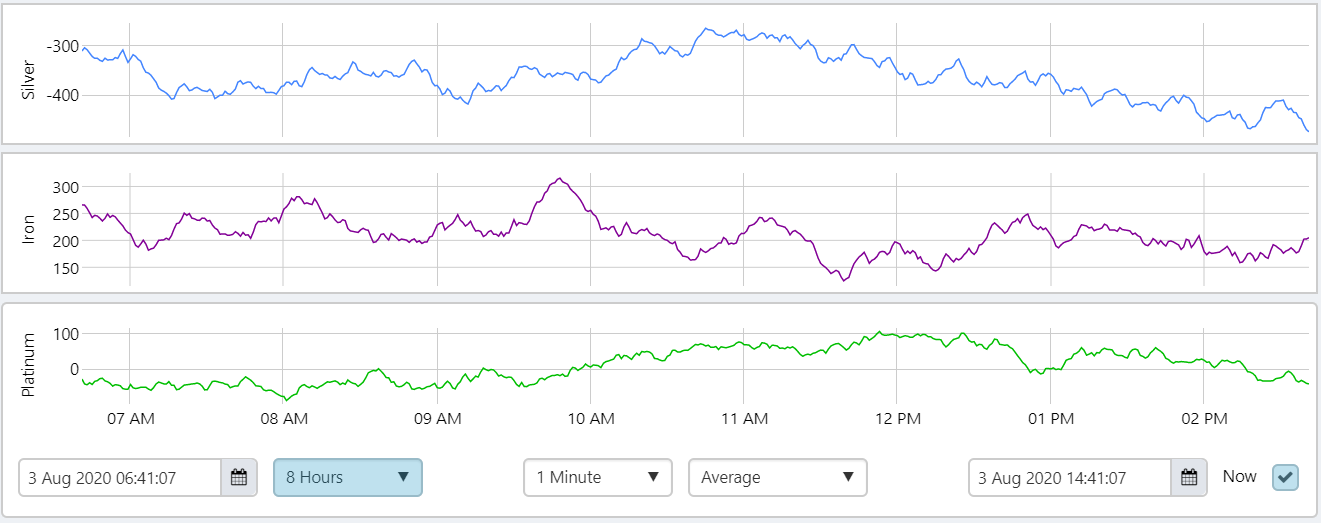Viewport: 1321px width, 523px height.
Task: Open the 1 Minute interval dropdown
Action: coord(597,477)
